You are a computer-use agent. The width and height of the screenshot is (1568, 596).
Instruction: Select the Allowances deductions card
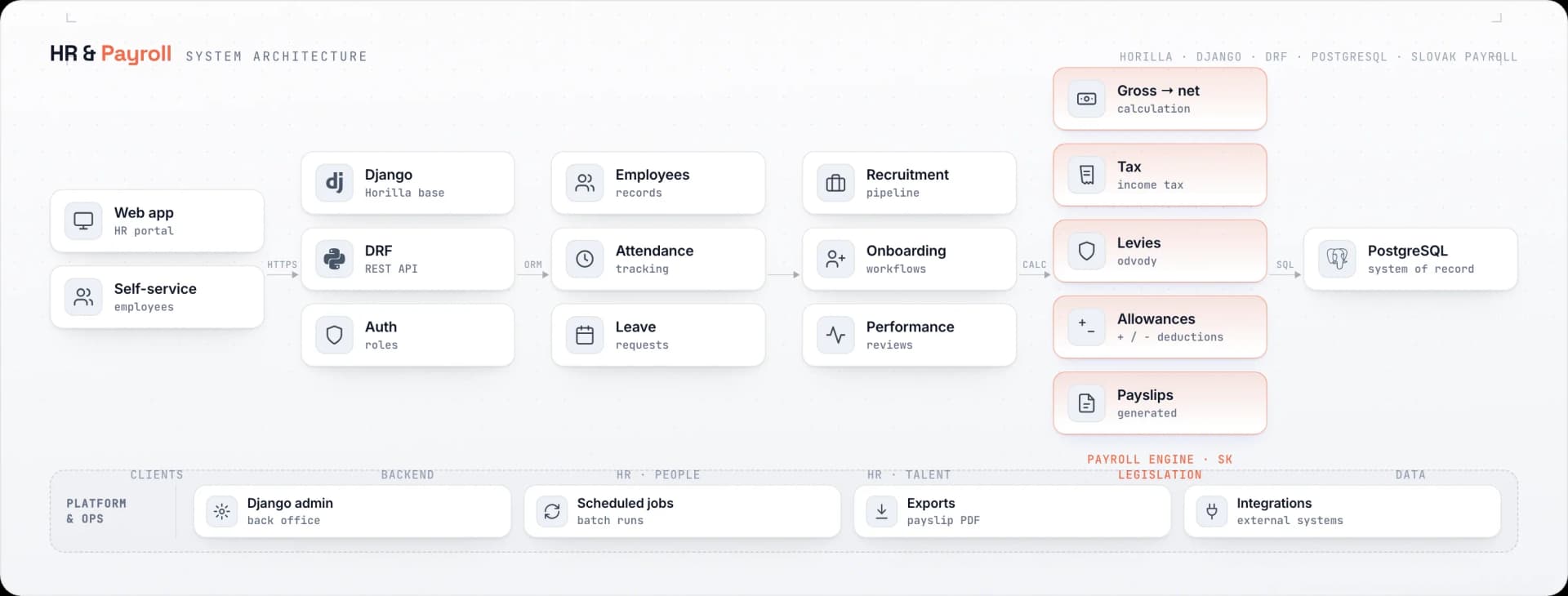[1160, 327]
